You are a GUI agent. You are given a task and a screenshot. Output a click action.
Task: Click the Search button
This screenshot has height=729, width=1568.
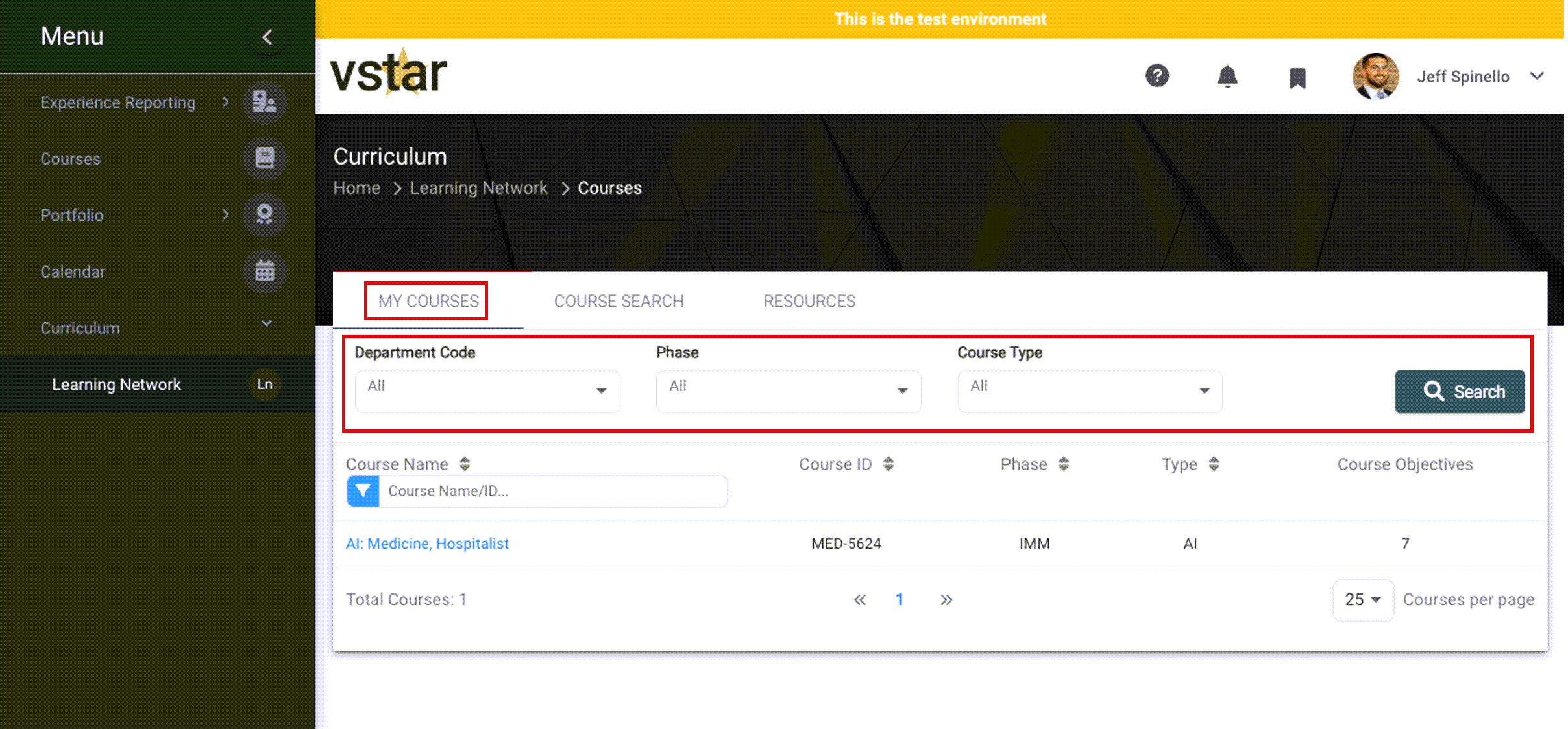pos(1460,392)
